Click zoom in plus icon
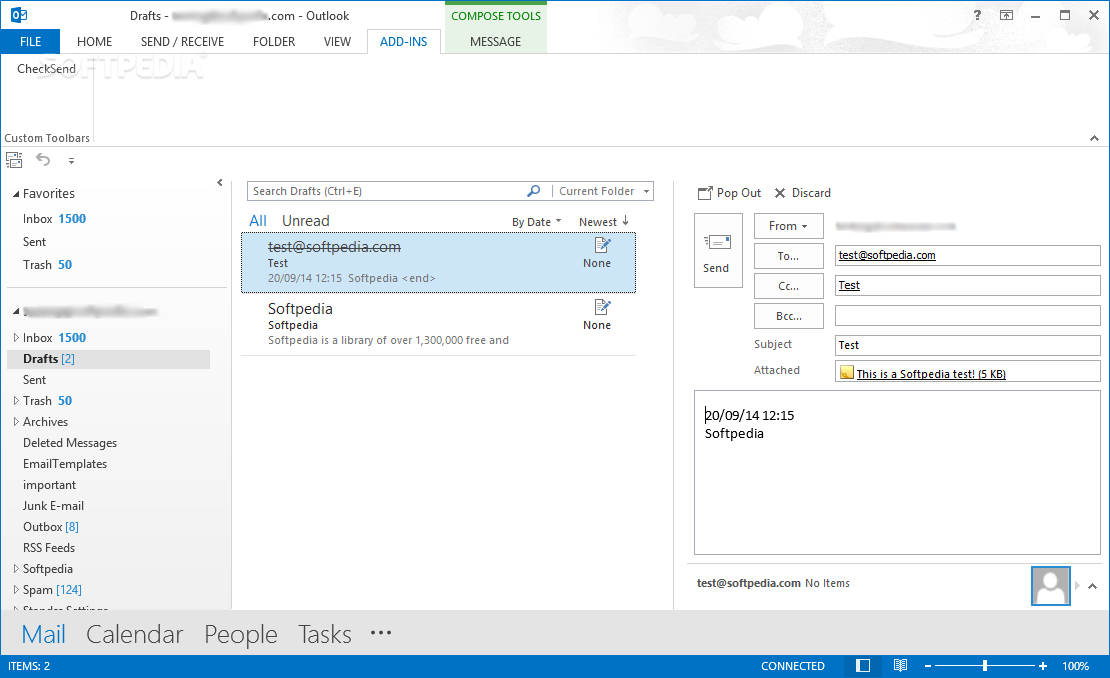 pyautogui.click(x=1043, y=666)
